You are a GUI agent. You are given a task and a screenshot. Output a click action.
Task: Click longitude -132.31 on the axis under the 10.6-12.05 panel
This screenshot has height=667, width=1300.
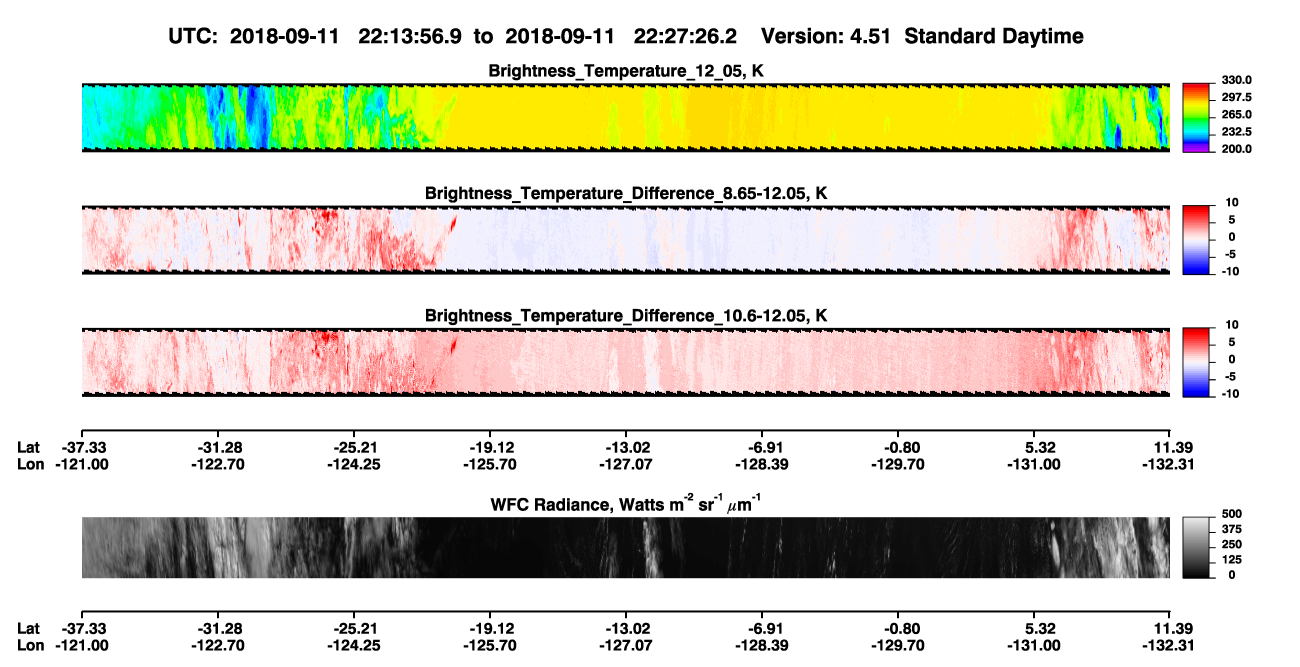click(1170, 464)
